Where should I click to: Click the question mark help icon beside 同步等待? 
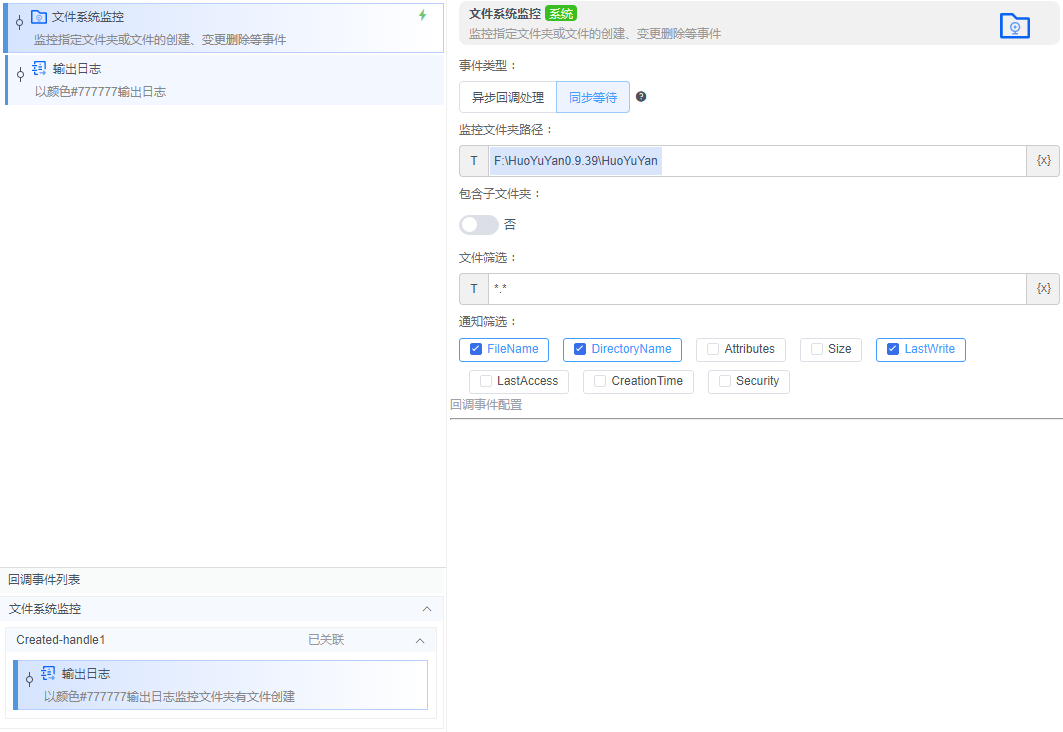pyautogui.click(x=641, y=96)
